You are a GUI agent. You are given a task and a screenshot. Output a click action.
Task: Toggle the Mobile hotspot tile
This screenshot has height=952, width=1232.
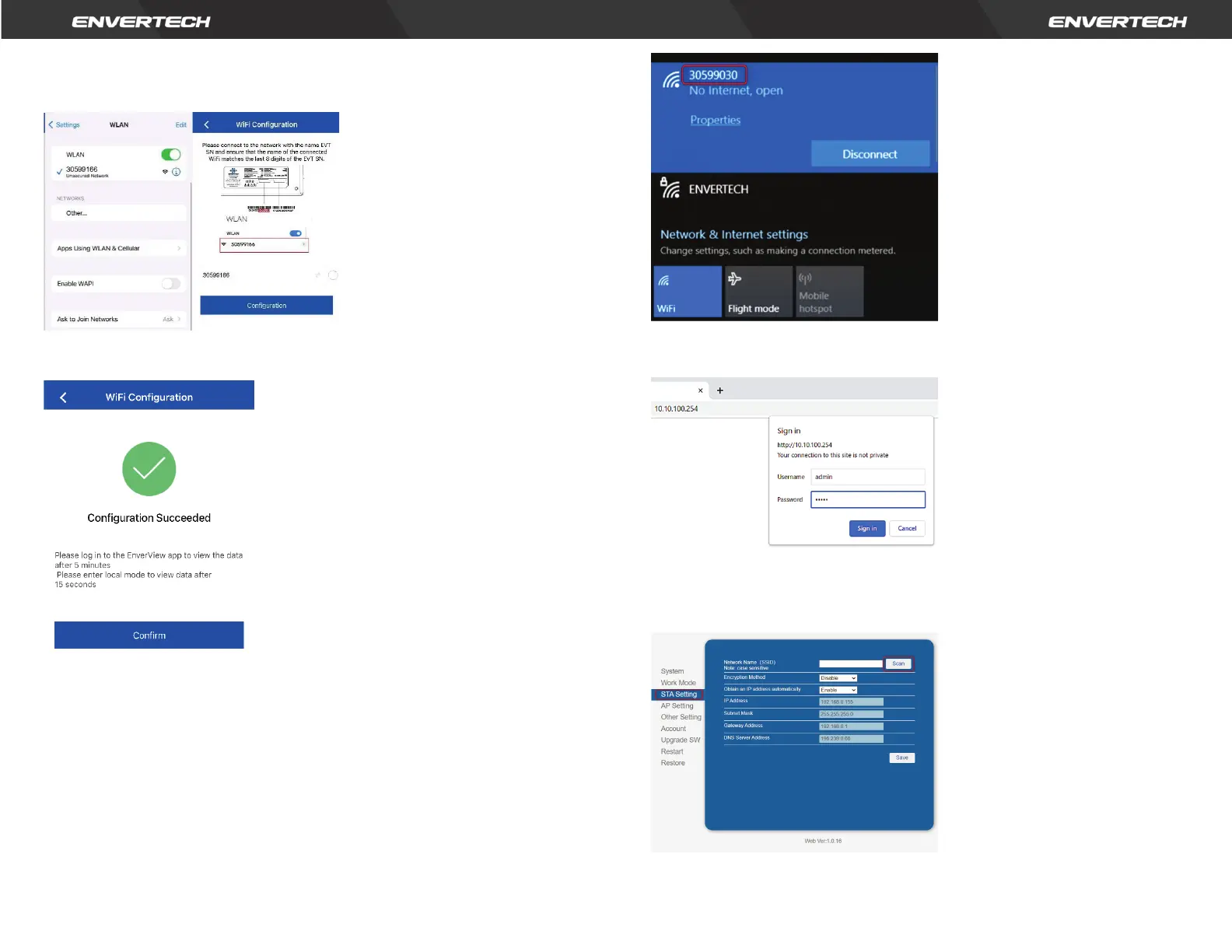[830, 292]
